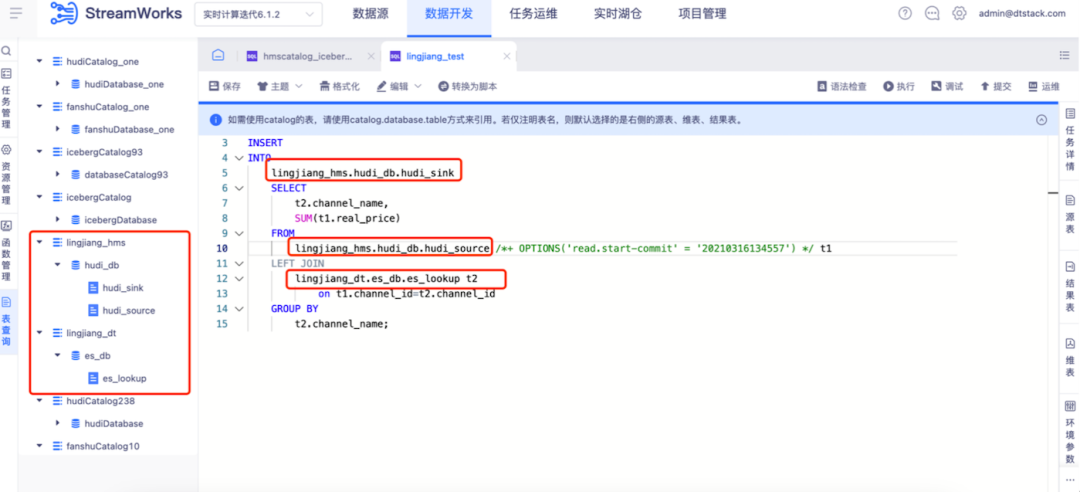Click 调试 to debug the task
Image resolution: width=1080 pixels, height=492 pixels.
947,86
